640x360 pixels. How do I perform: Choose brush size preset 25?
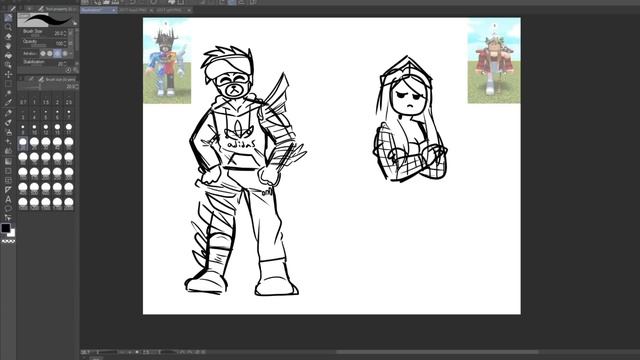click(34, 143)
